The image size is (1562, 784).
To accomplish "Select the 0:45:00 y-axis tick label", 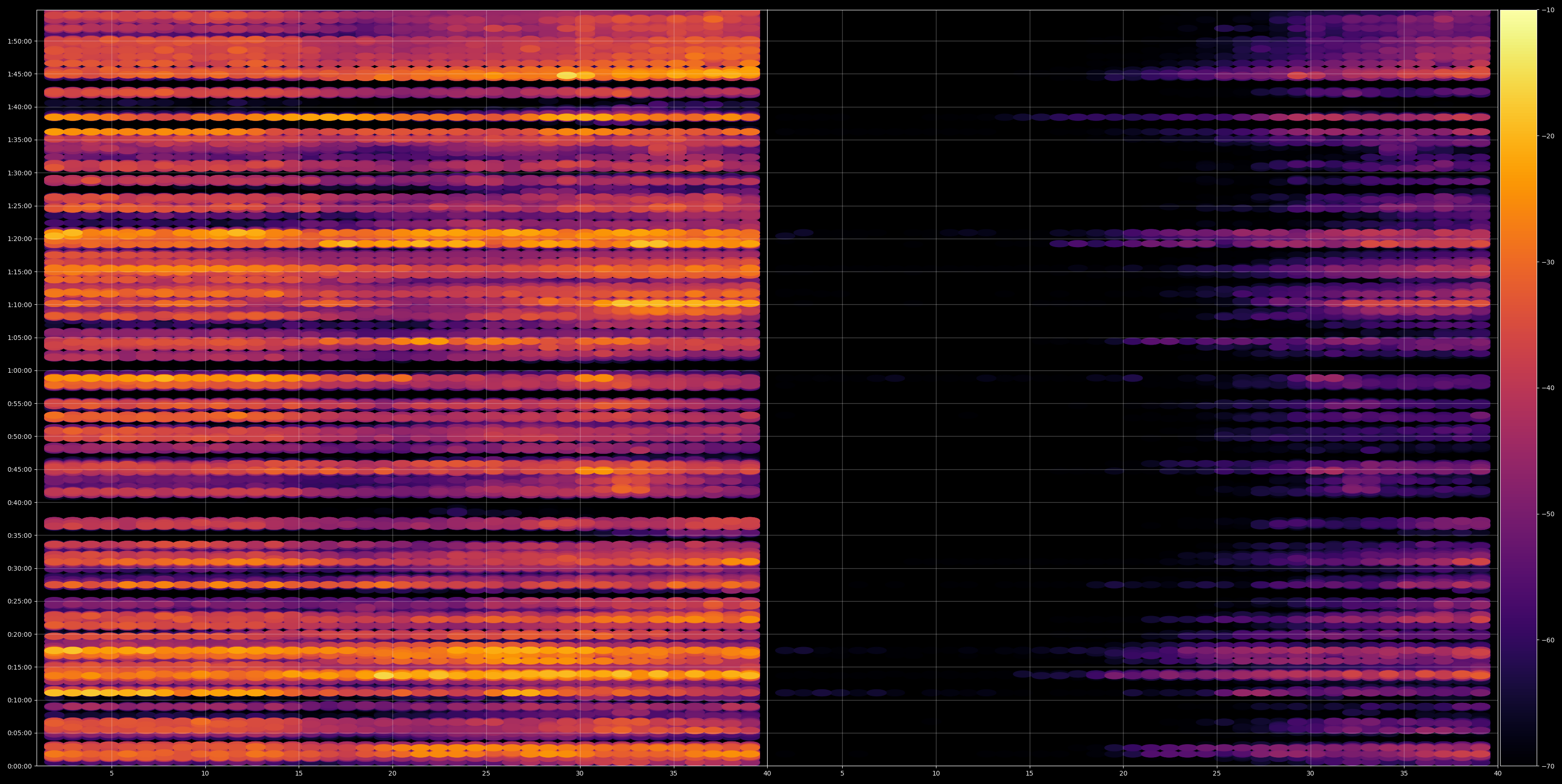I will [x=19, y=469].
